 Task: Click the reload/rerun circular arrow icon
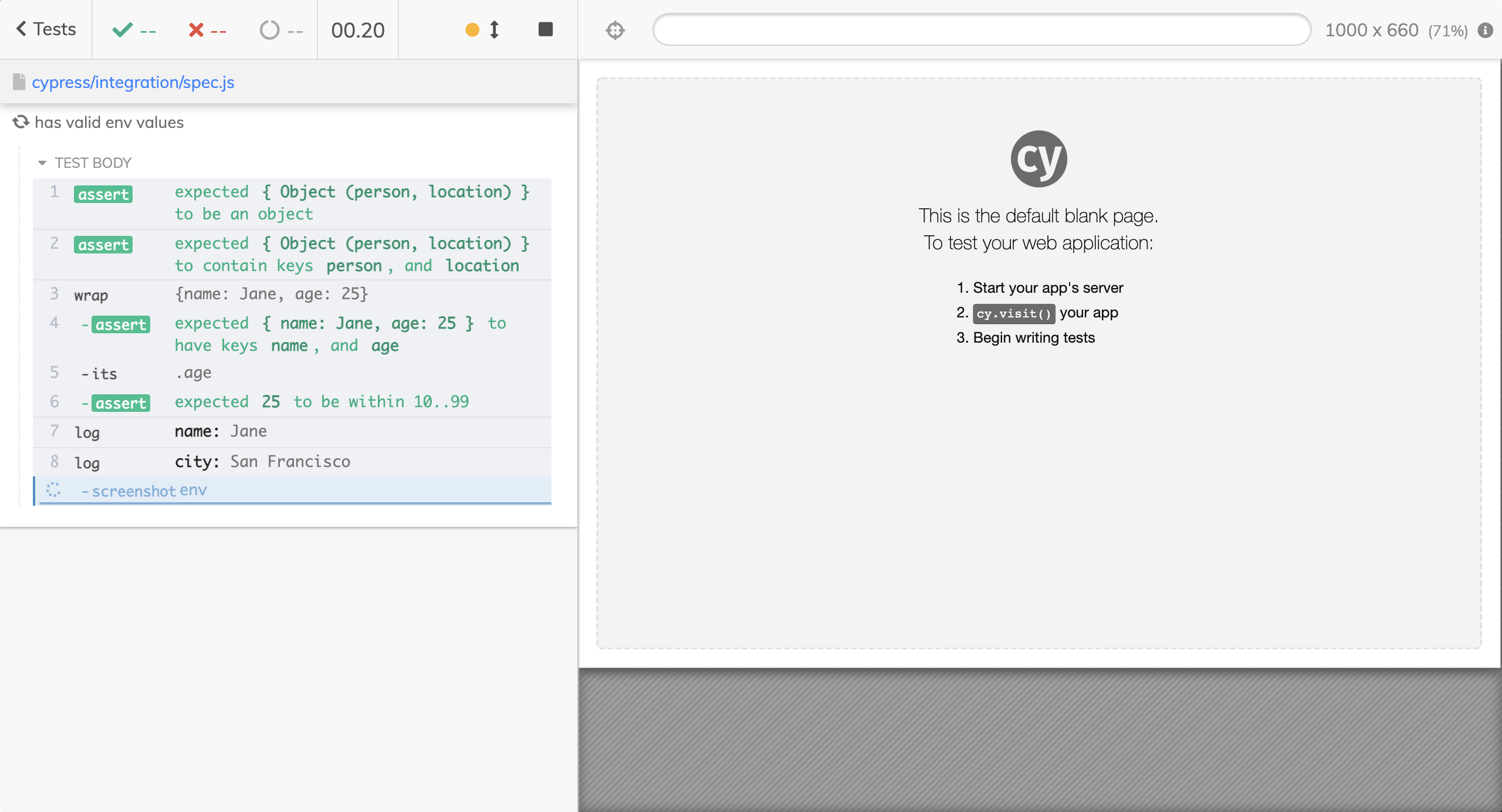point(20,122)
